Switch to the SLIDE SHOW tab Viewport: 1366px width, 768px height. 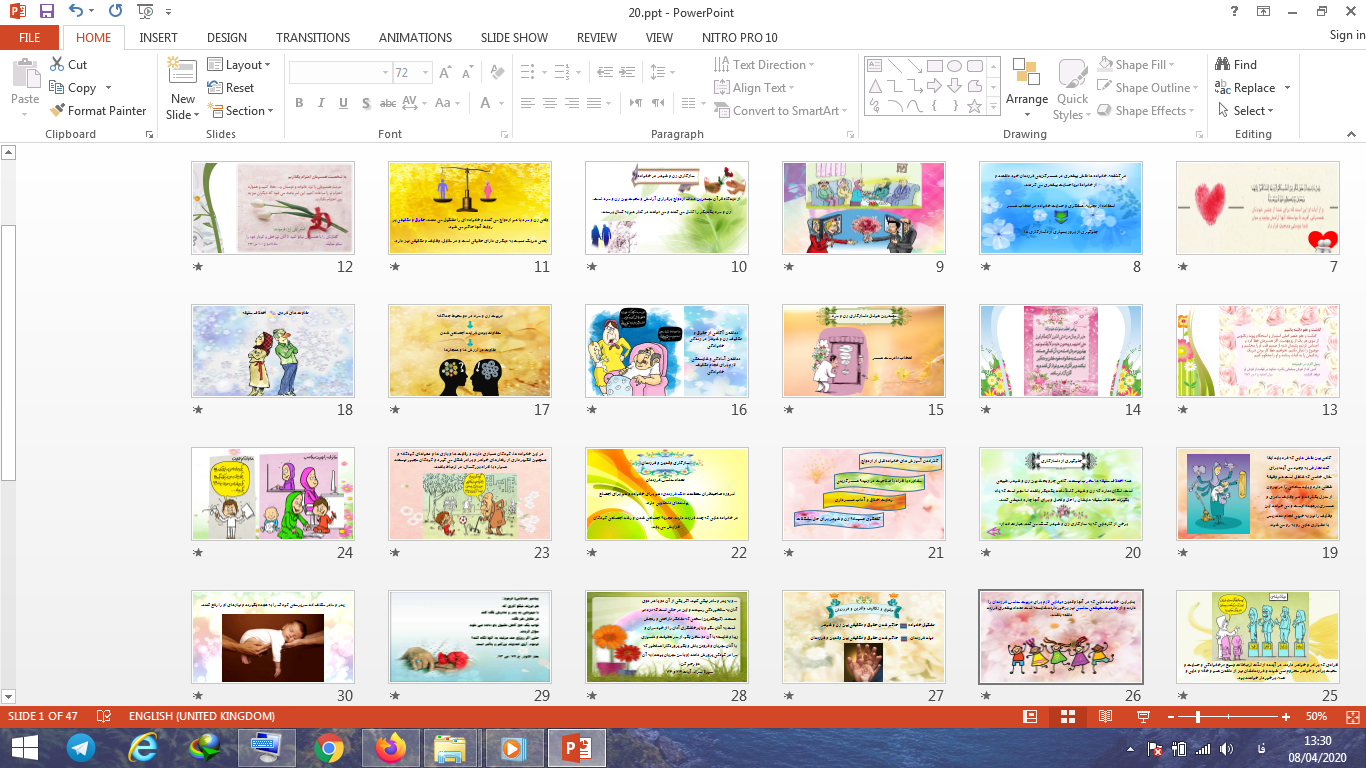tap(514, 37)
